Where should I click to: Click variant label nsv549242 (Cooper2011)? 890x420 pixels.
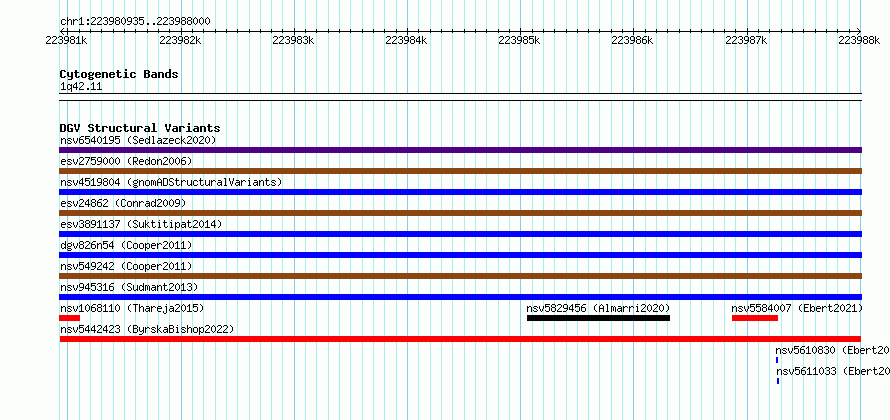[126, 266]
